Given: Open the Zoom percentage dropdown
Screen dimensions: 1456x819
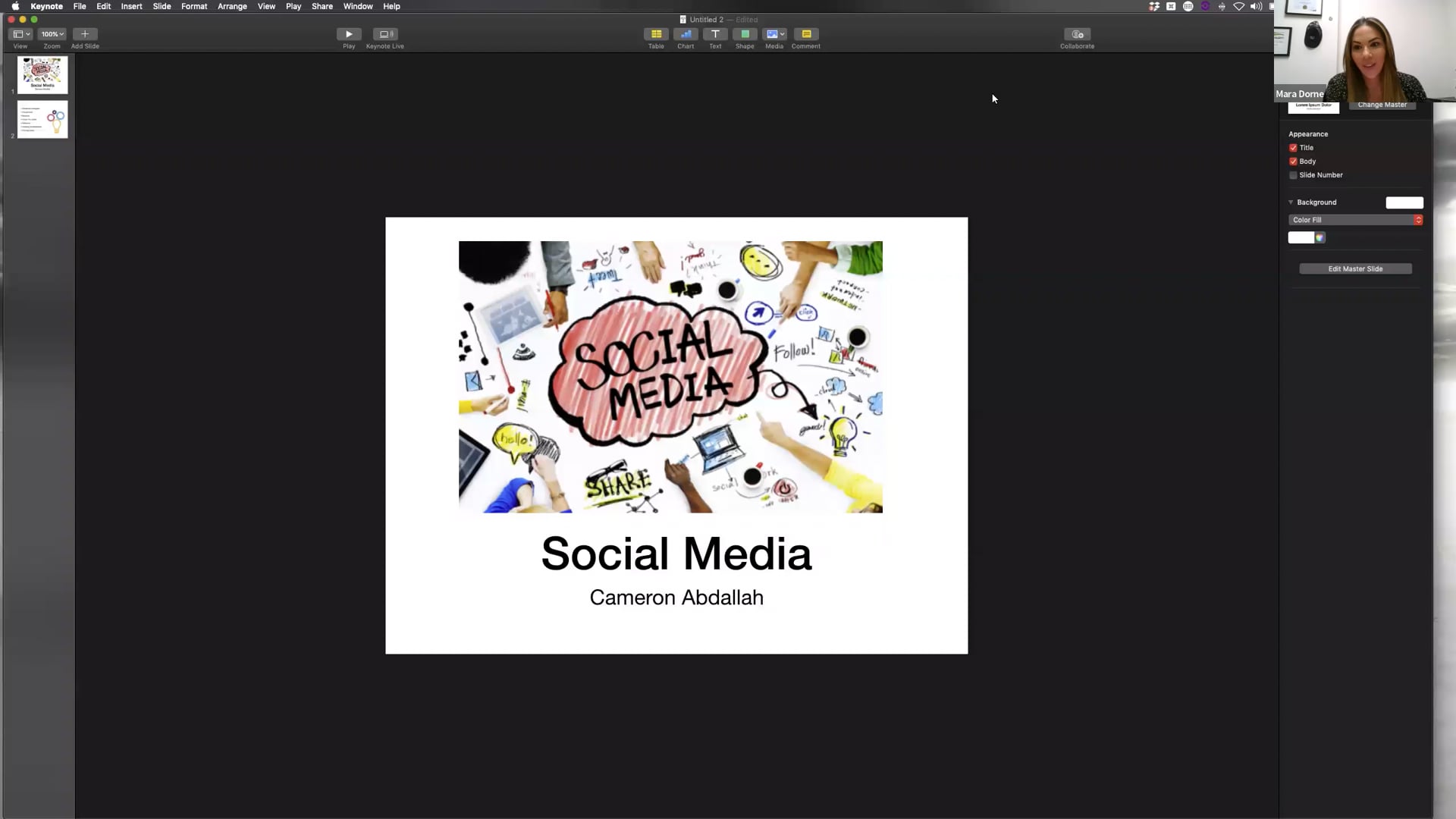Looking at the screenshot, I should [x=52, y=34].
